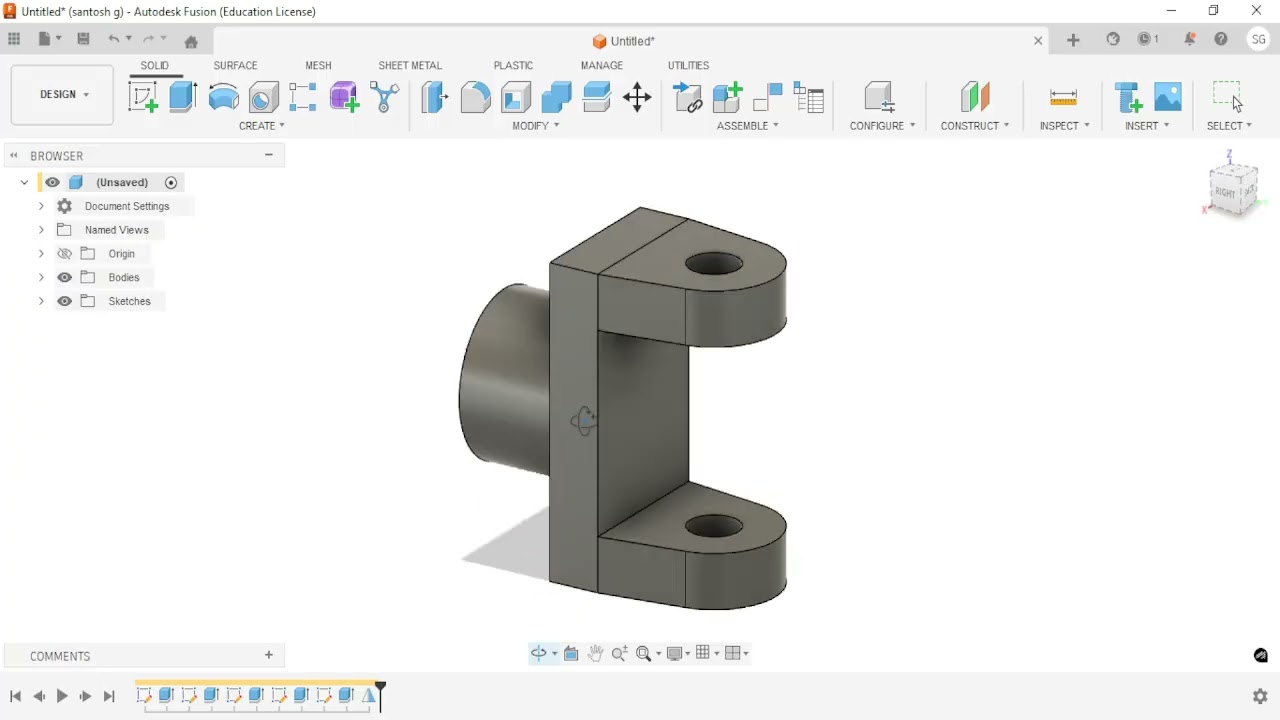Viewport: 1280px width, 720px height.
Task: Select the Shell tool
Action: pyautogui.click(x=516, y=97)
